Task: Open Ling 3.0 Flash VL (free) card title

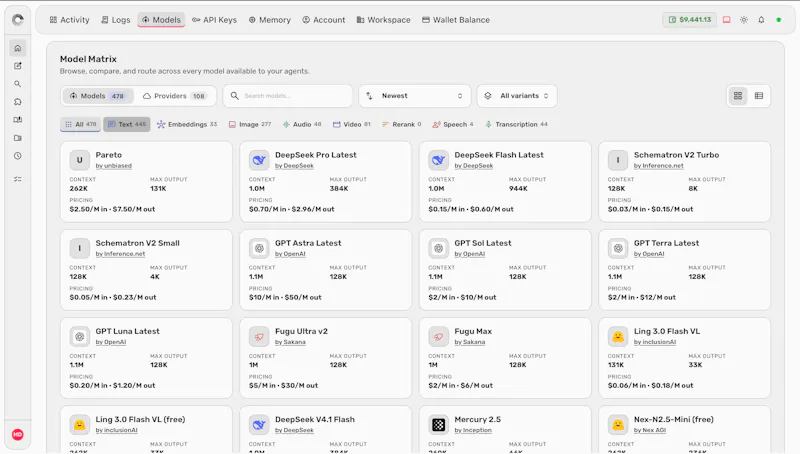Action: [x=140, y=419]
